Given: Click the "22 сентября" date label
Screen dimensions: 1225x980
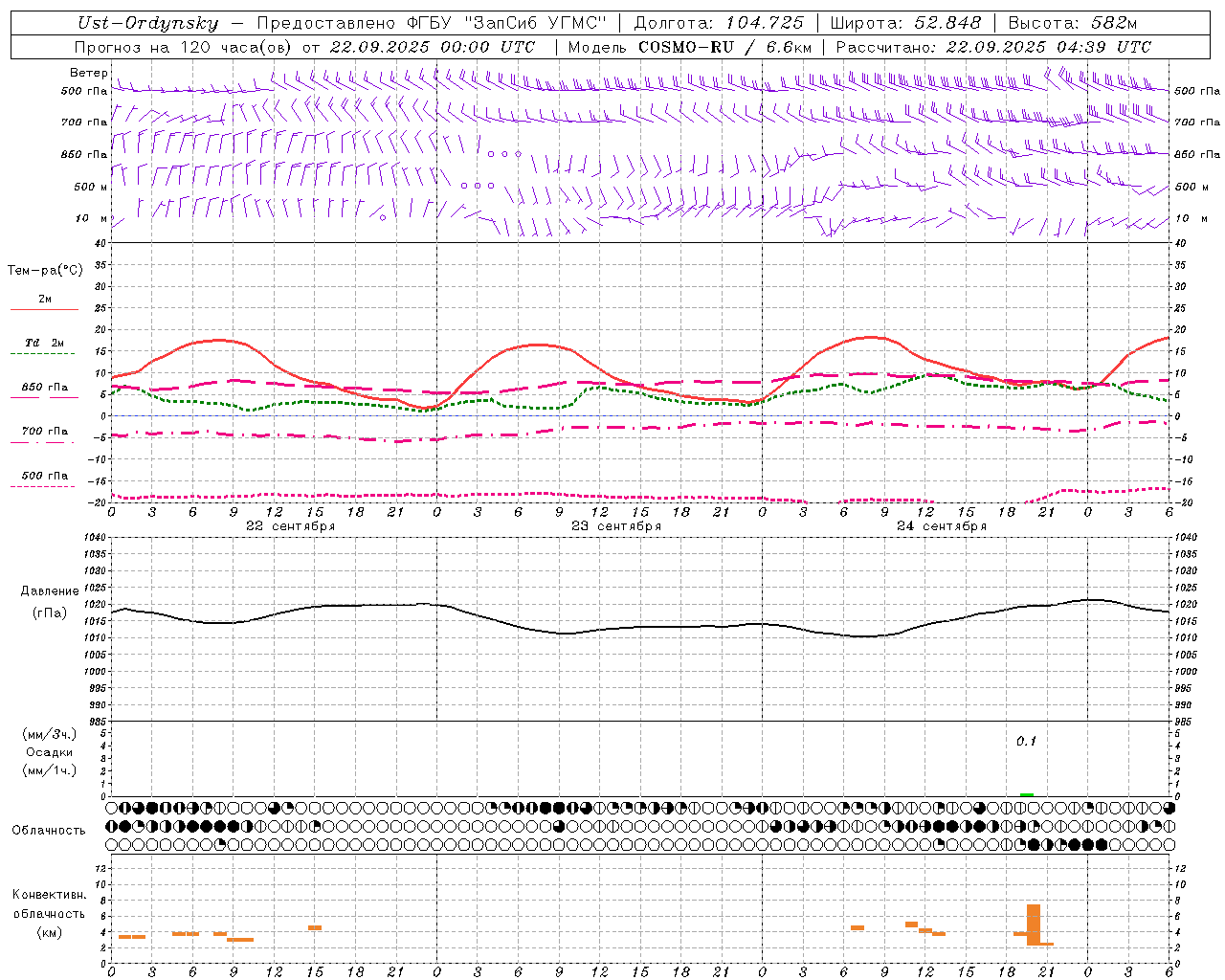Looking at the screenshot, I should point(290,526).
